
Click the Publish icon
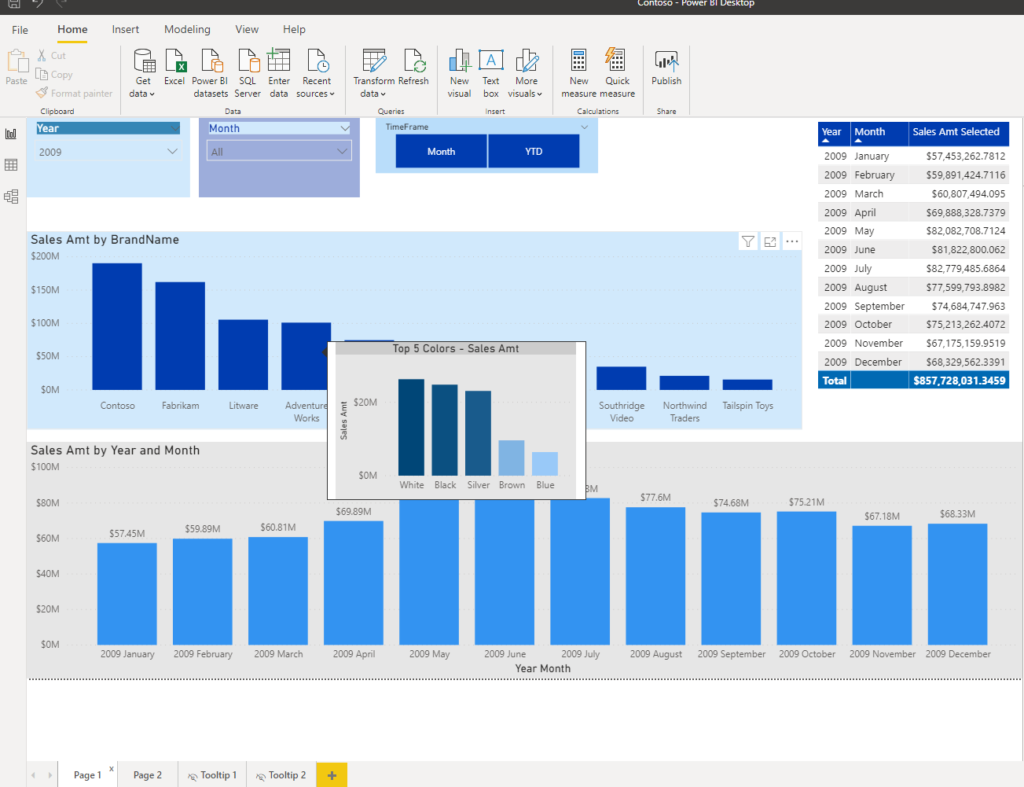click(x=667, y=60)
